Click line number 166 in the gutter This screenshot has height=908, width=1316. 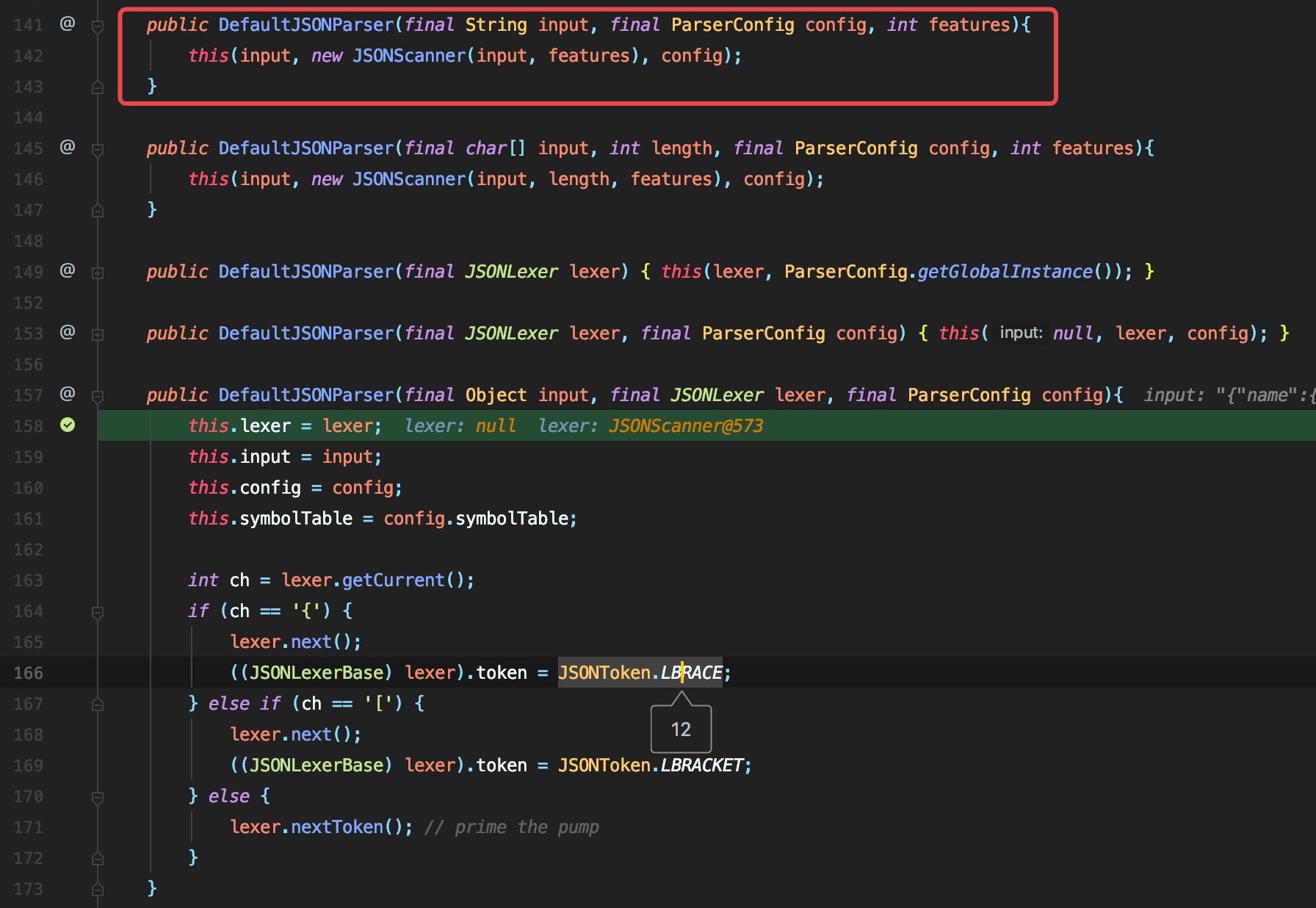pyautogui.click(x=29, y=673)
